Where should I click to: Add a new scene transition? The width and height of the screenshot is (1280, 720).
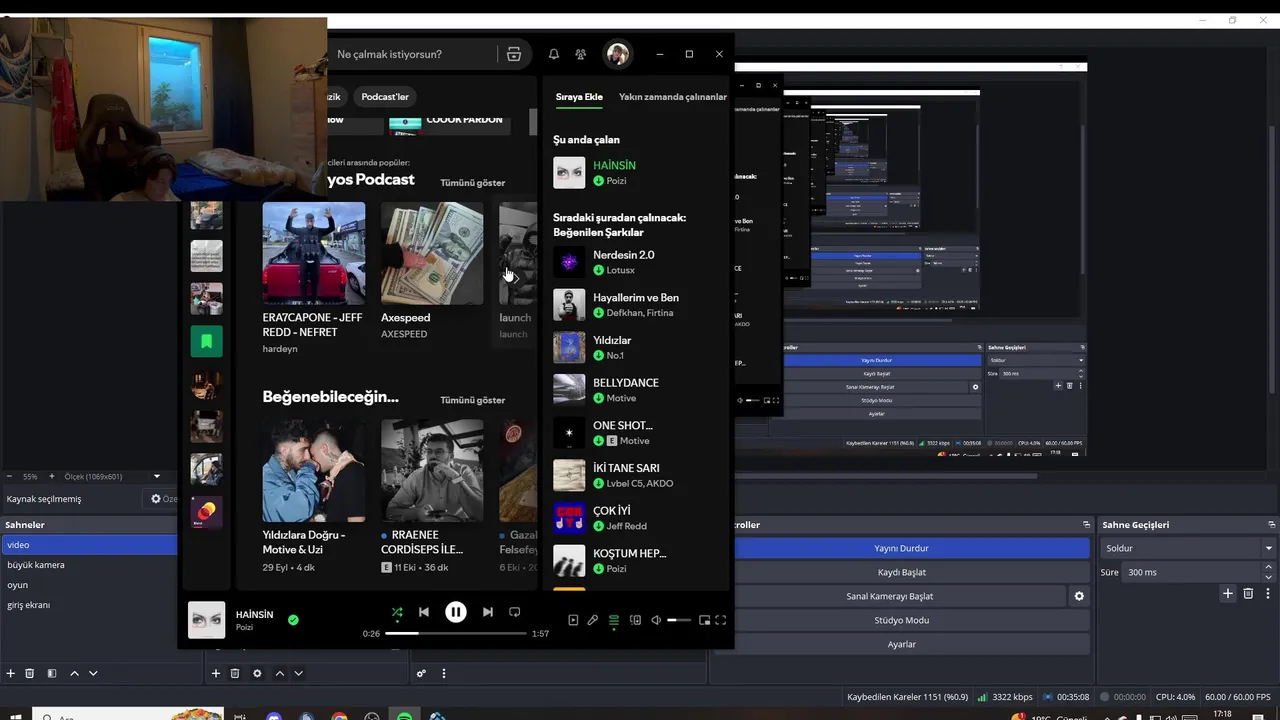point(1228,593)
